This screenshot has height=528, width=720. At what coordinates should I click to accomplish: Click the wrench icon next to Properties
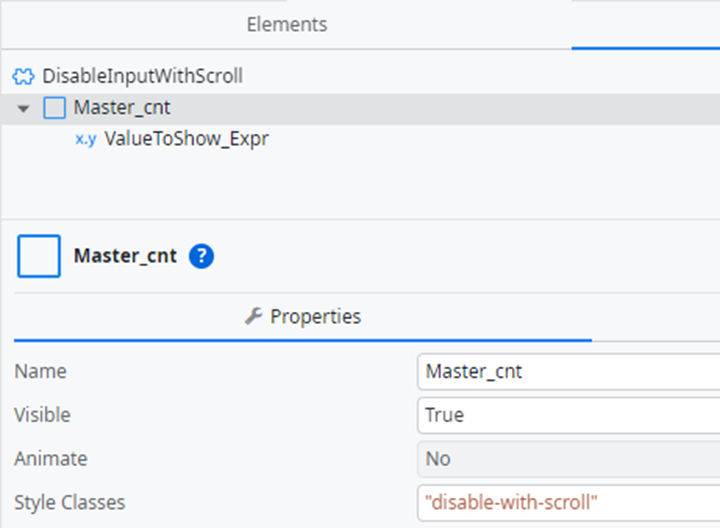pos(253,316)
